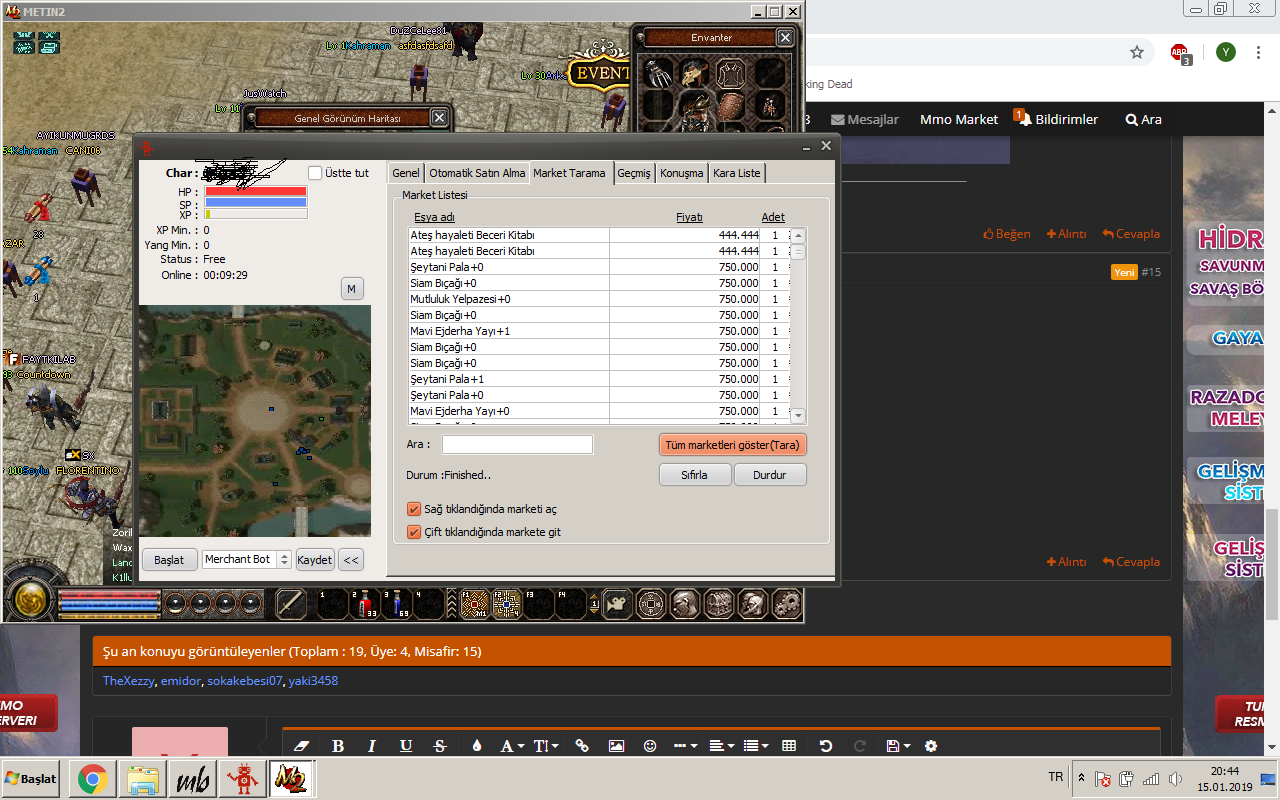The width and height of the screenshot is (1280, 800).
Task: Insert an image in the forum editor
Action: (x=616, y=746)
